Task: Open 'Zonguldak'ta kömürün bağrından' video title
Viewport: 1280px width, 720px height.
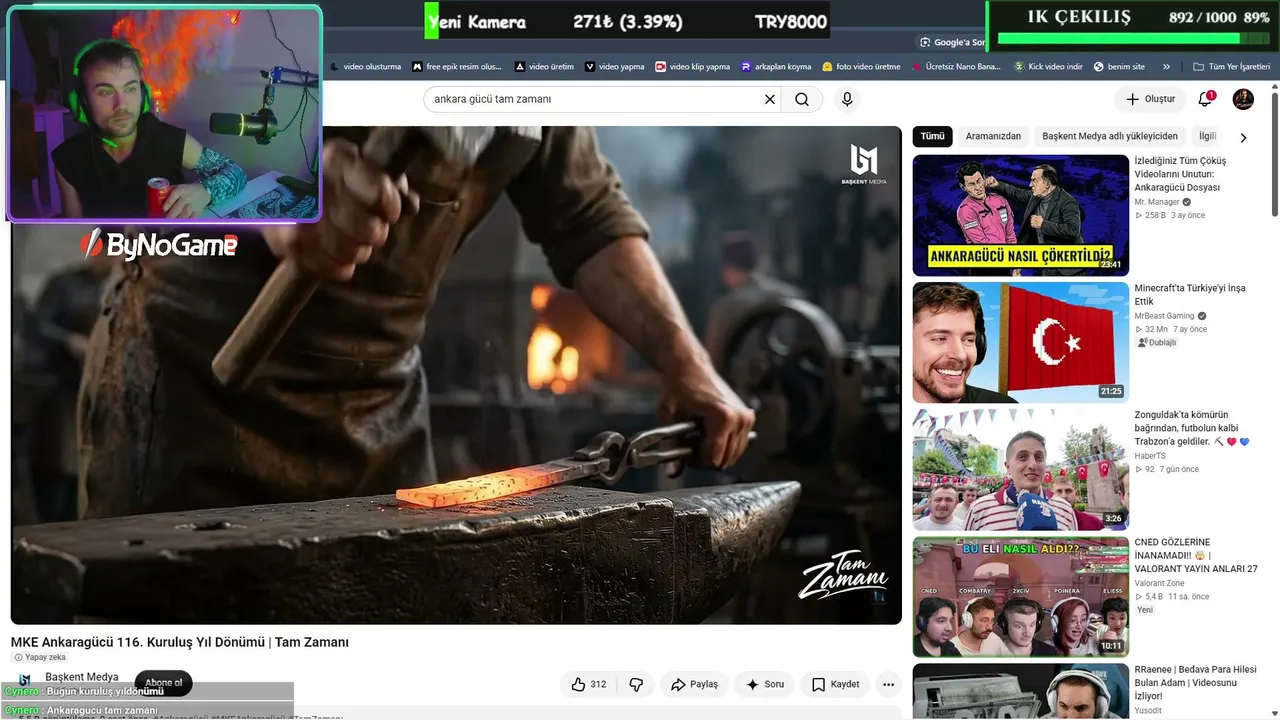Action: (x=1192, y=428)
